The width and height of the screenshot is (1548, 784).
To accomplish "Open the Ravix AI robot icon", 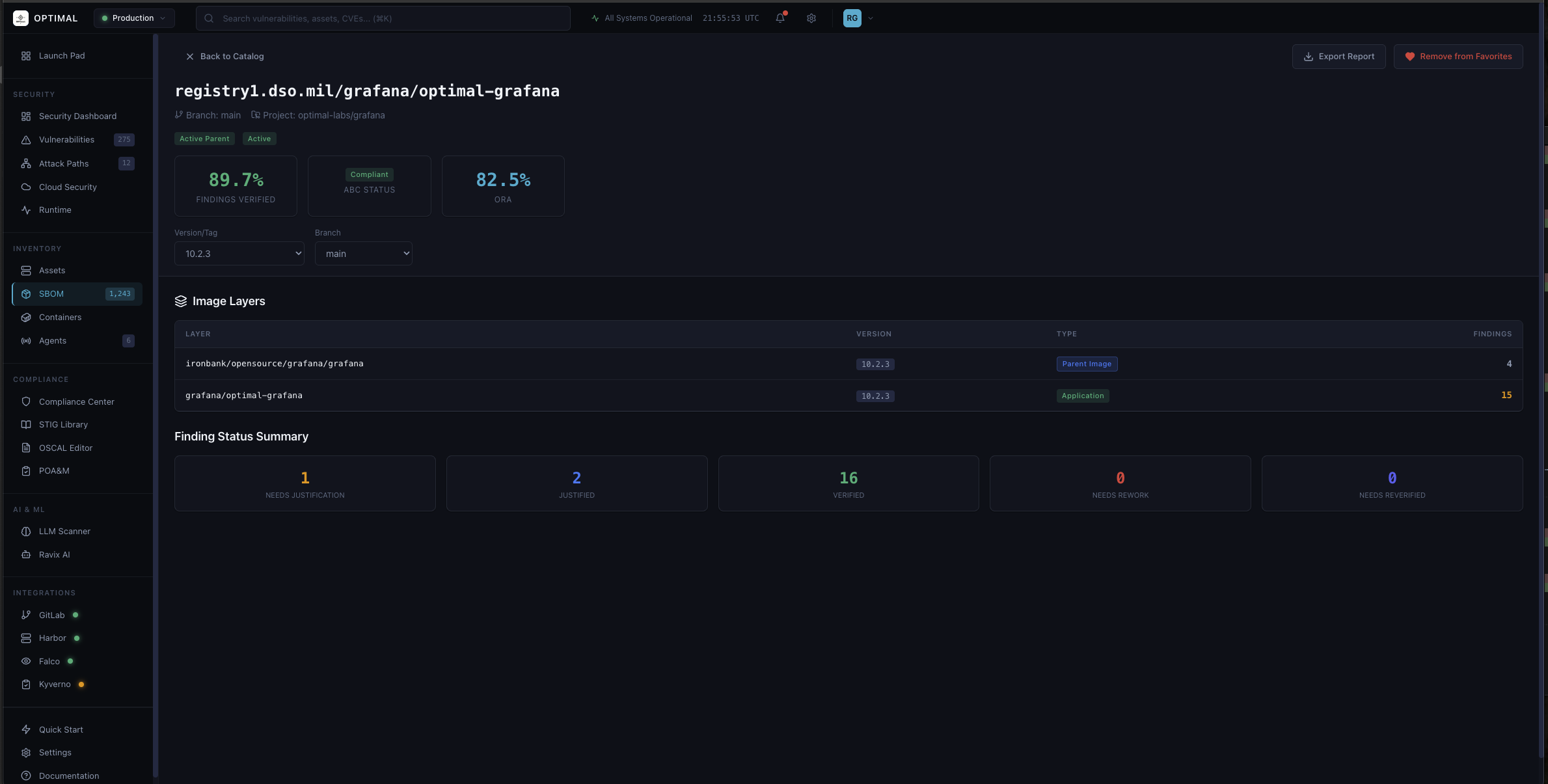I will tap(26, 555).
